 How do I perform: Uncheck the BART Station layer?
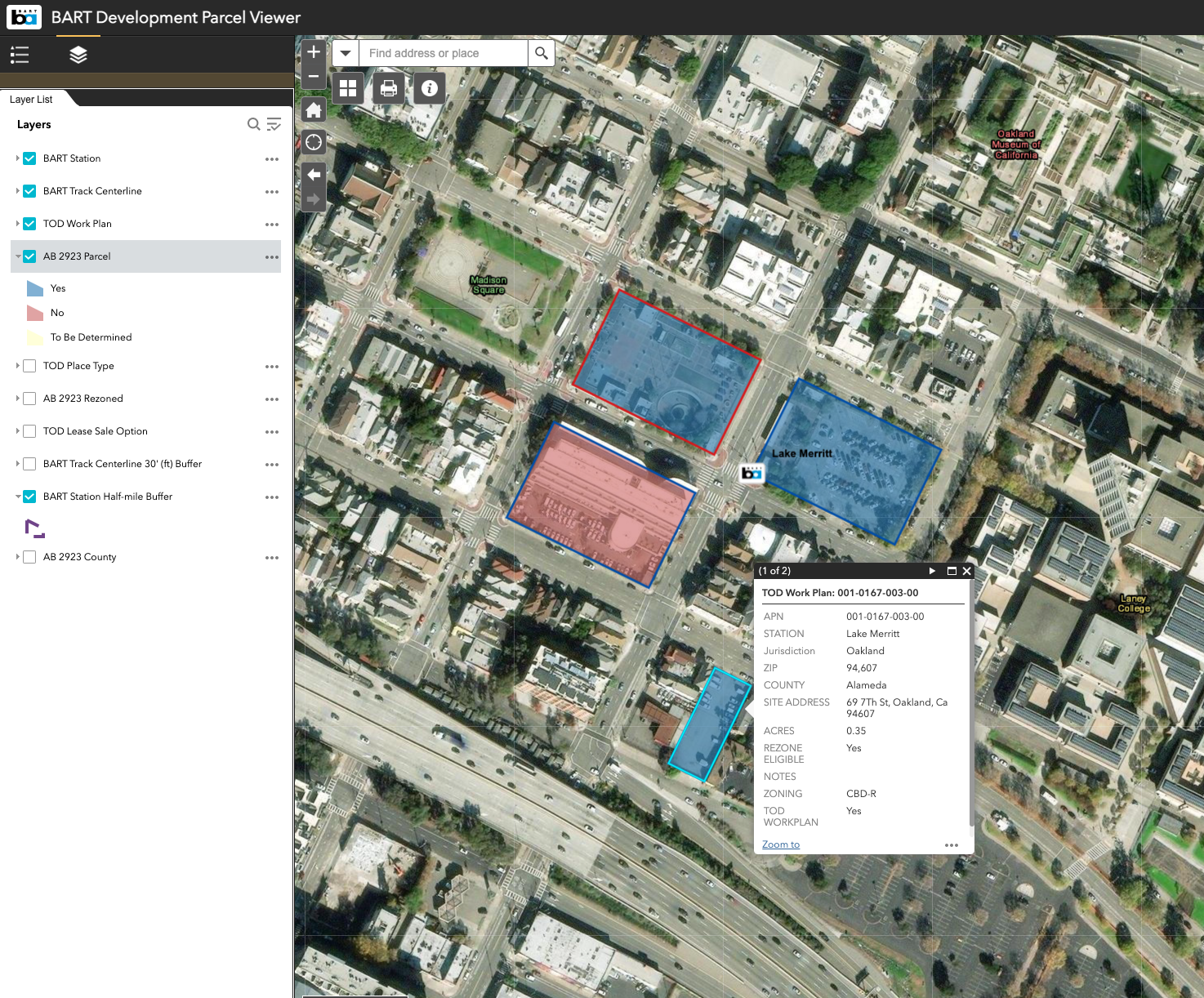[29, 158]
